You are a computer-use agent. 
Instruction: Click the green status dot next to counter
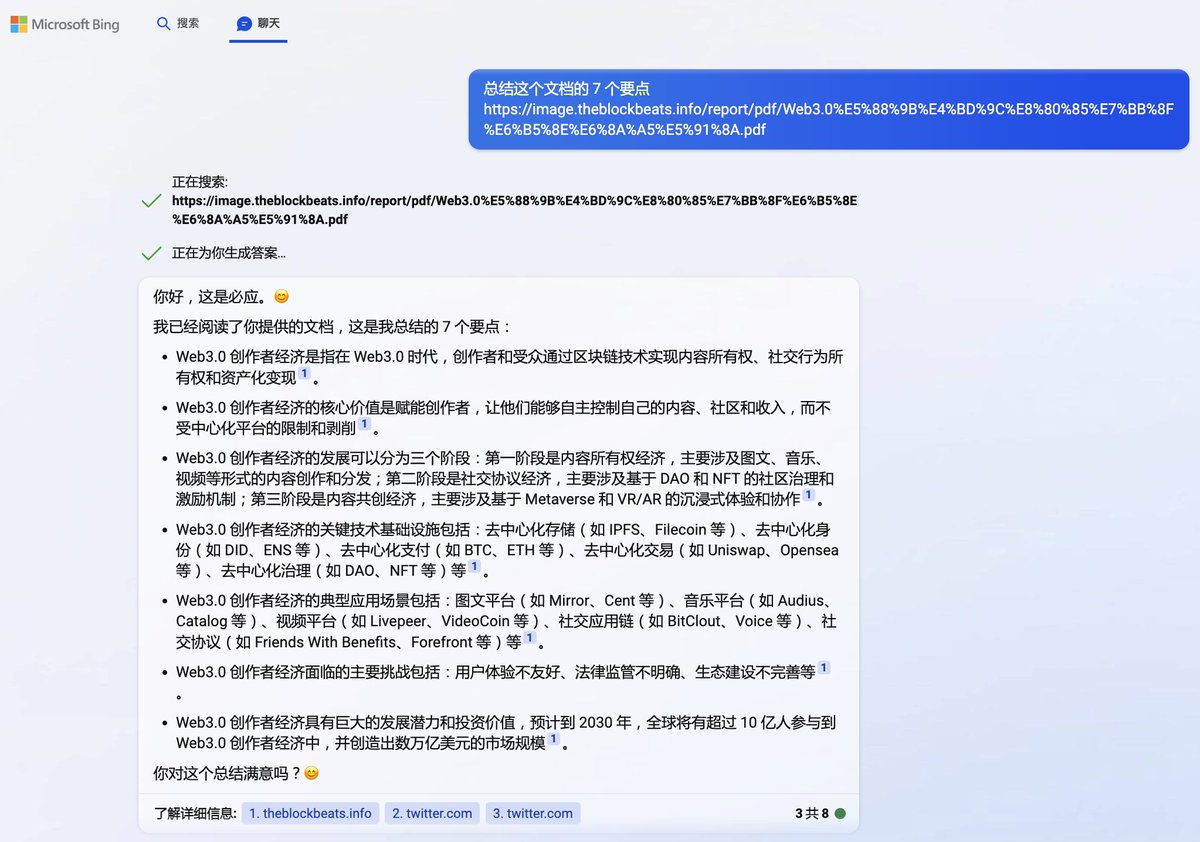point(840,813)
